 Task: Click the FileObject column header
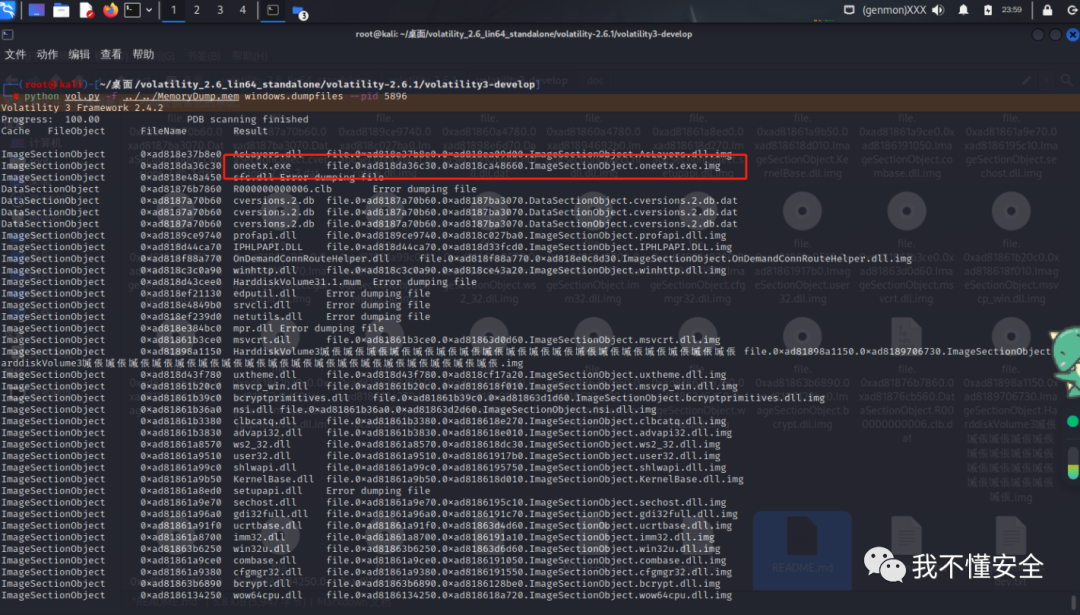(76, 131)
